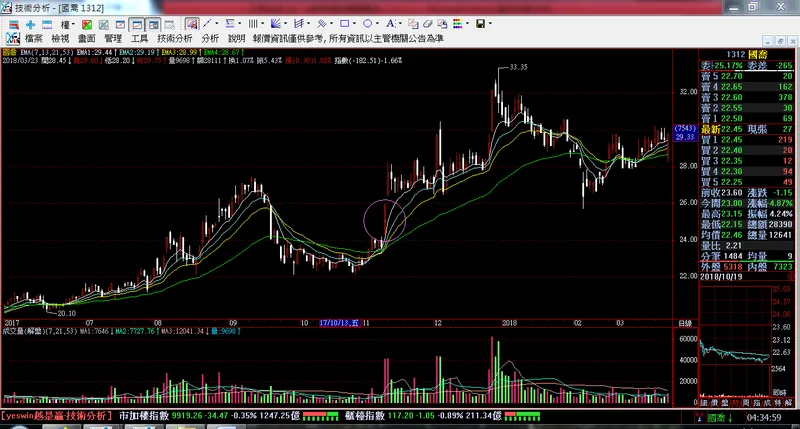Click the fan lines drawing tool
The width and height of the screenshot is (800, 429).
[x=276, y=23]
